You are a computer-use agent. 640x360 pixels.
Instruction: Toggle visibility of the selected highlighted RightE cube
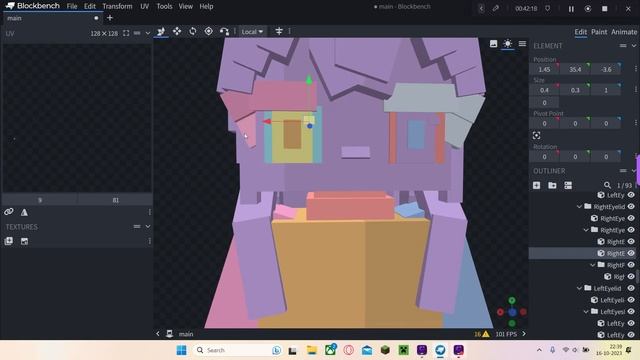tap(631, 253)
